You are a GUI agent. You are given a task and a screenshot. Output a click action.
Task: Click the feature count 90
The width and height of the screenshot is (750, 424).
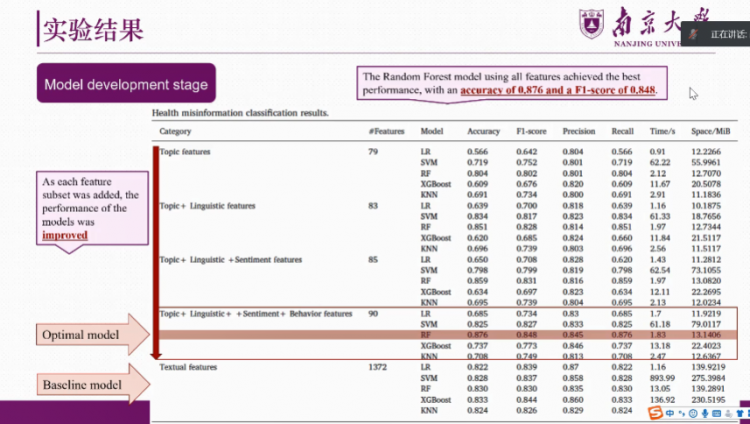click(373, 313)
